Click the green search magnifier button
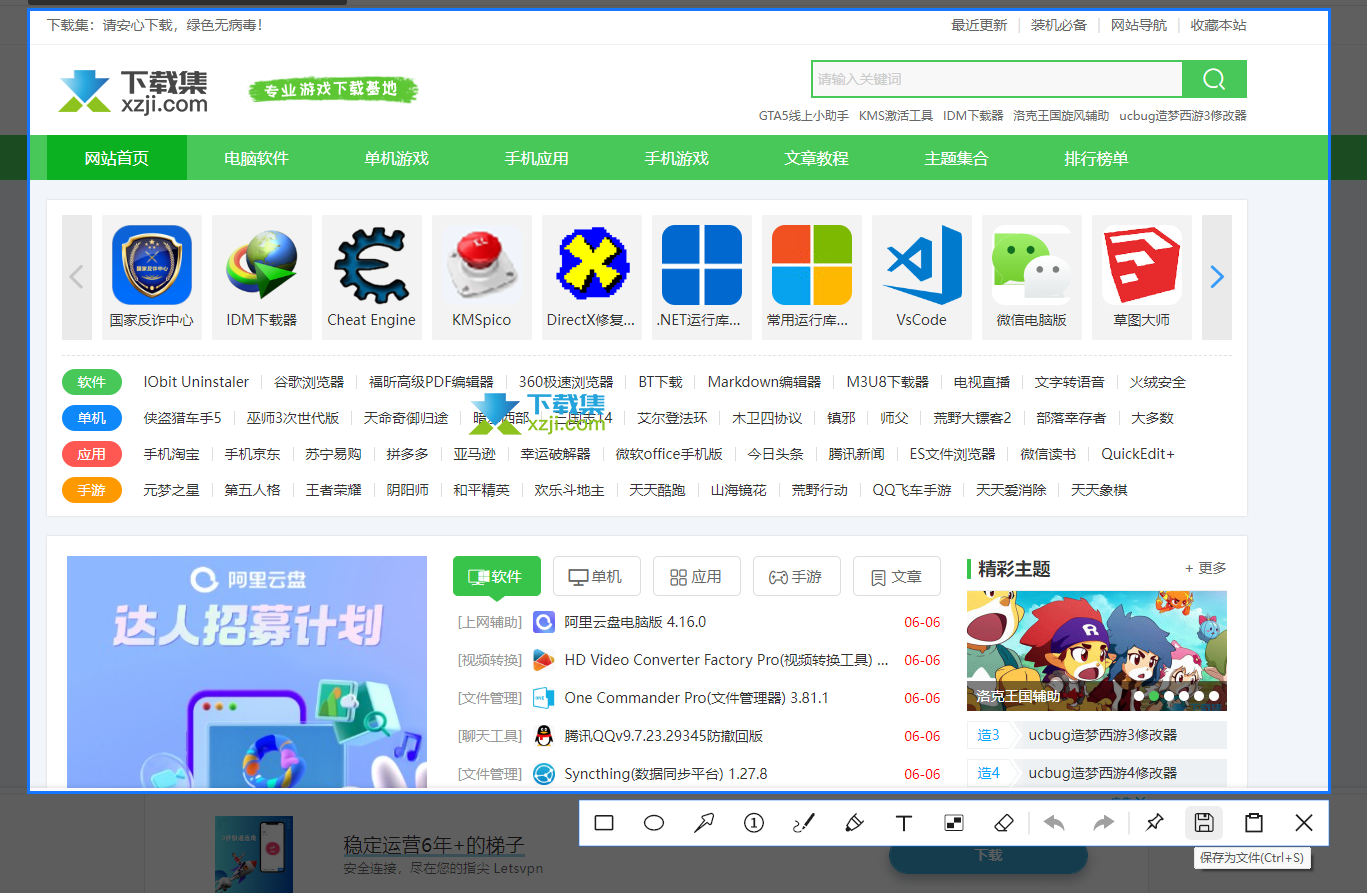 pos(1214,79)
